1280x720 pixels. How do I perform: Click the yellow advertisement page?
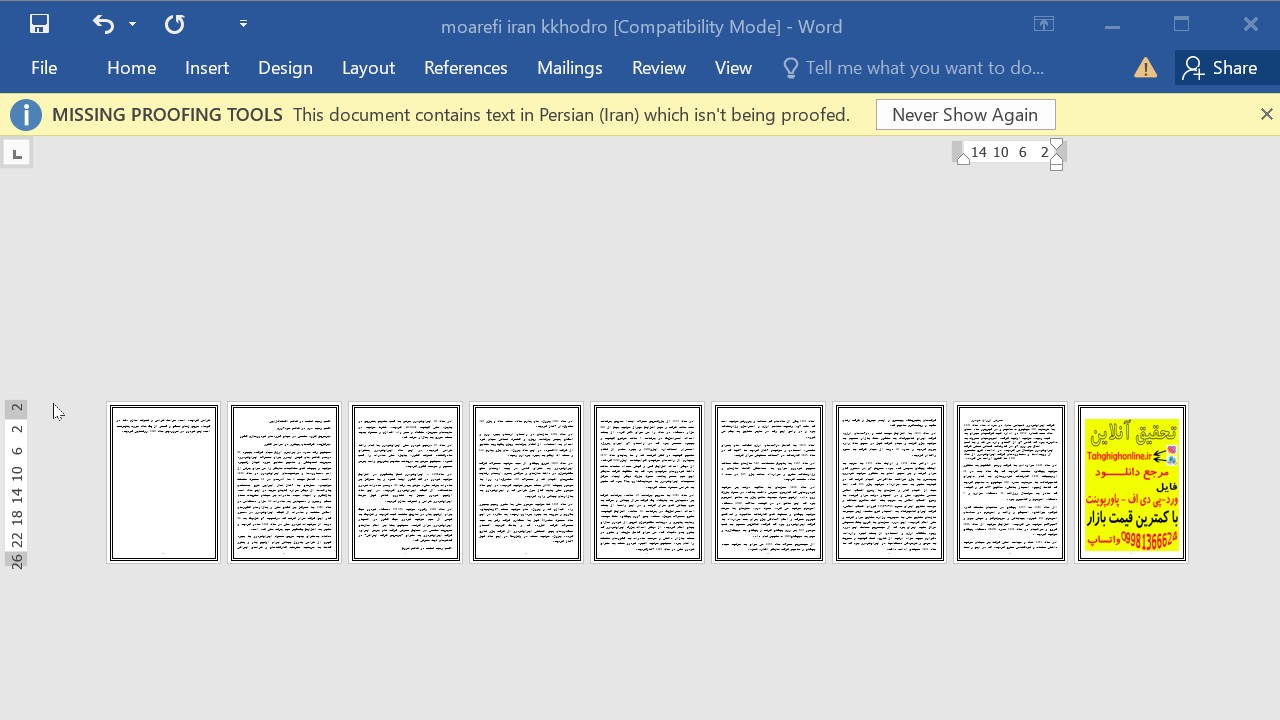(x=1132, y=483)
